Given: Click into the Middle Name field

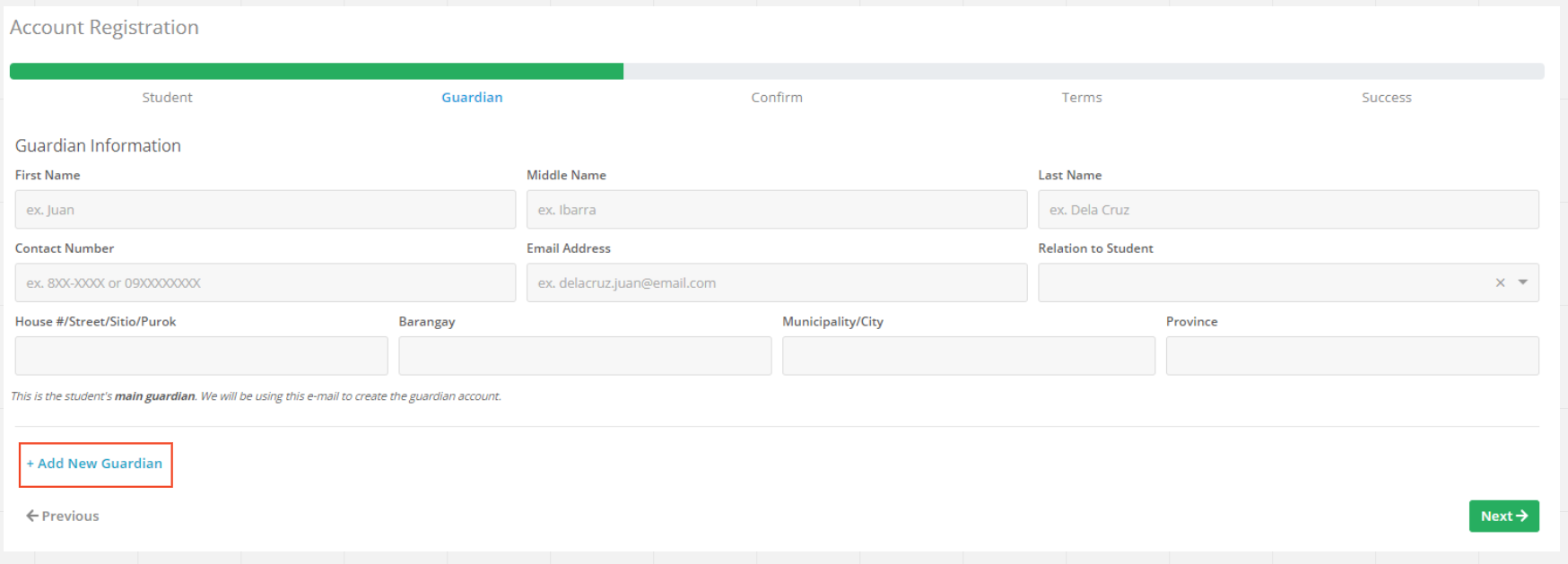Looking at the screenshot, I should [777, 210].
